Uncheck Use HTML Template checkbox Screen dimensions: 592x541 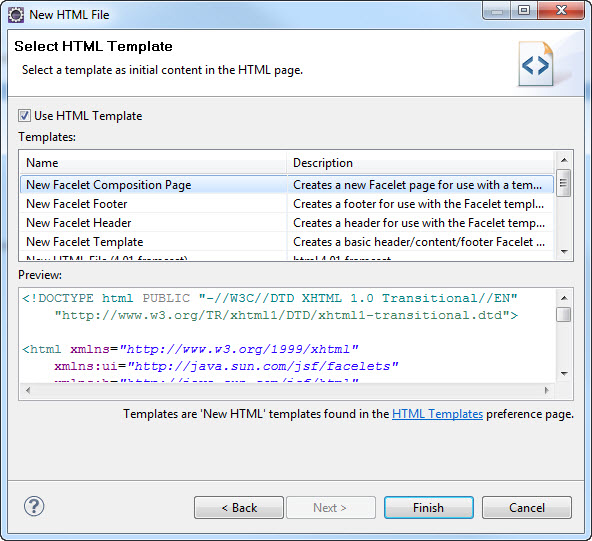coord(25,116)
